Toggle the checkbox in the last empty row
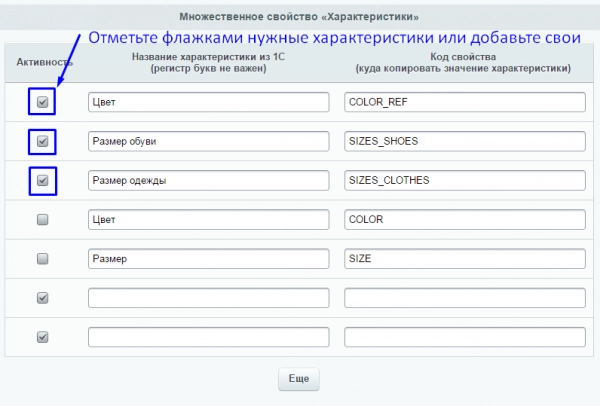The image size is (600, 406). tap(42, 337)
